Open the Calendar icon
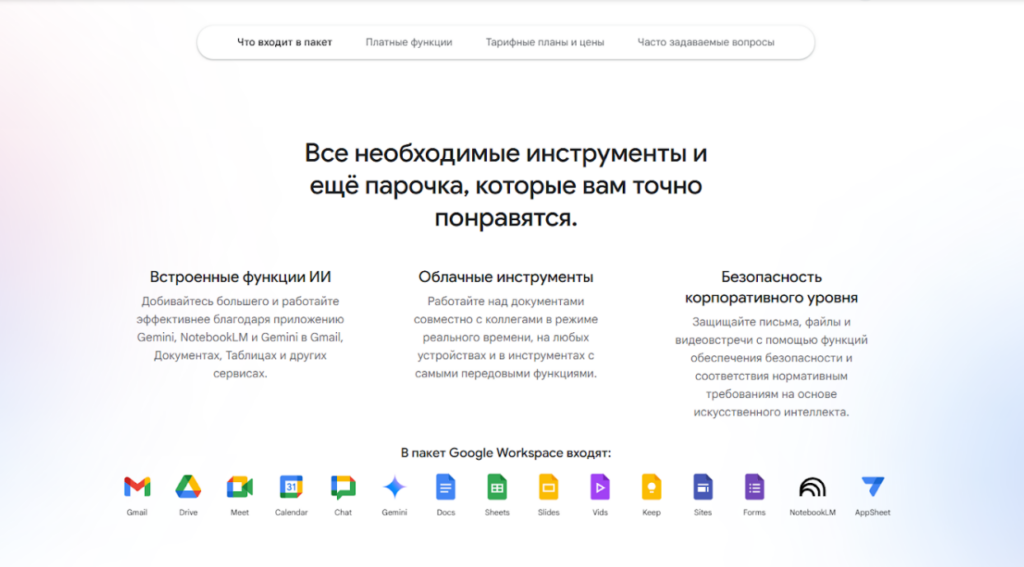This screenshot has height=567, width=1024. tap(291, 487)
